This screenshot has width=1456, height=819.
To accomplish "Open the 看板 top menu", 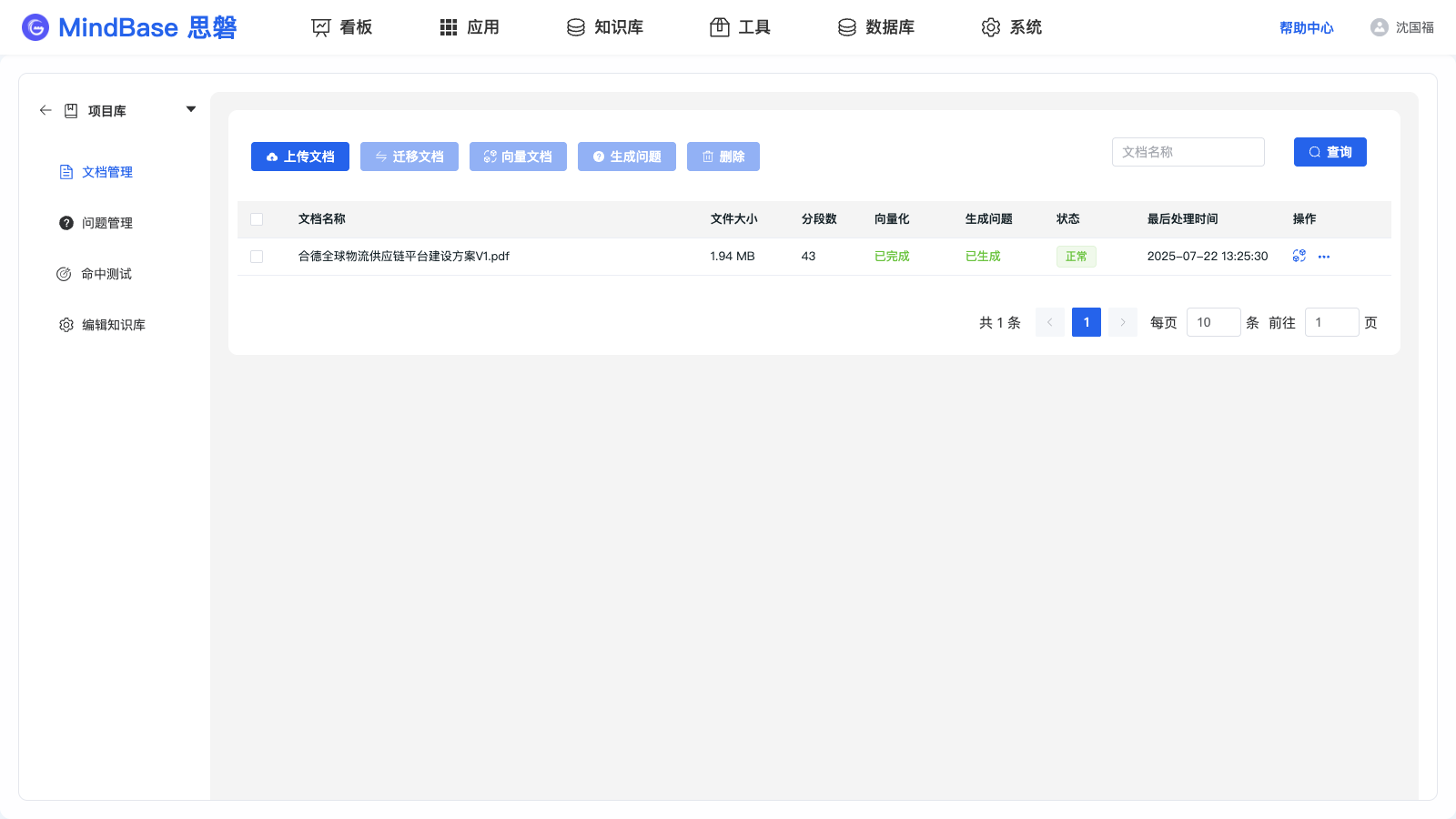I will click(x=342, y=27).
